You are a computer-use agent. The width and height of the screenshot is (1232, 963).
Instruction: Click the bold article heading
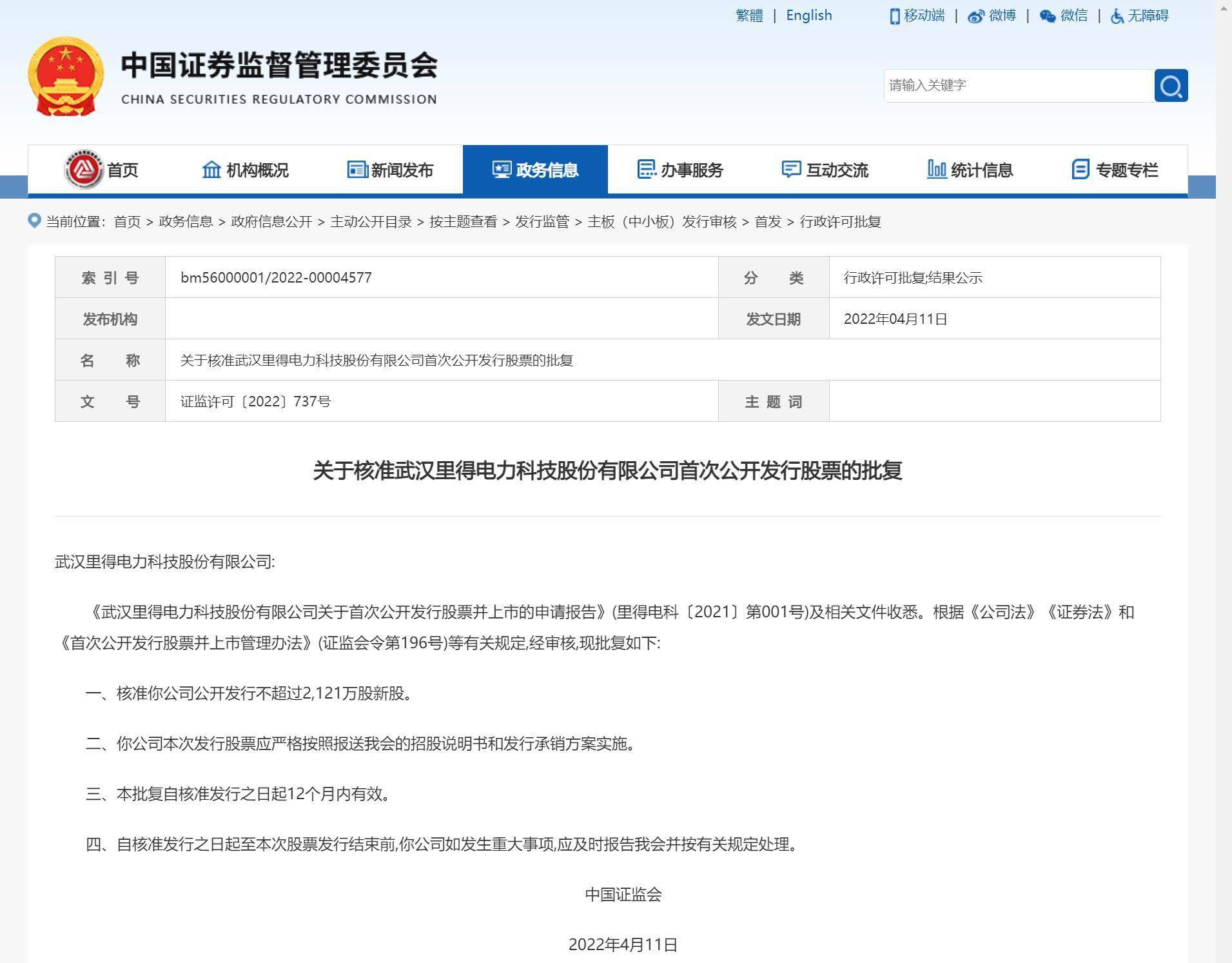607,471
